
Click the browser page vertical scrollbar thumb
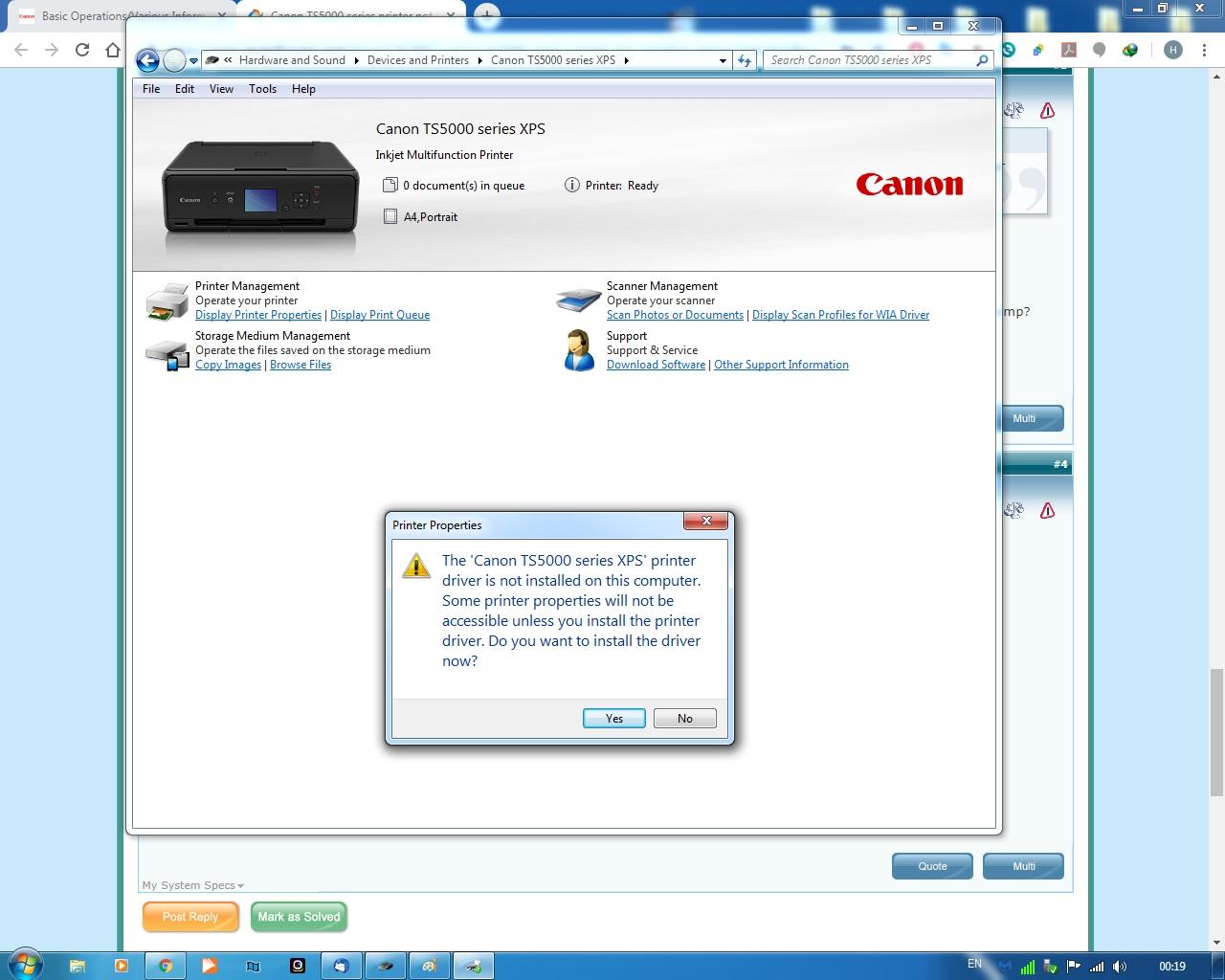[1216, 732]
